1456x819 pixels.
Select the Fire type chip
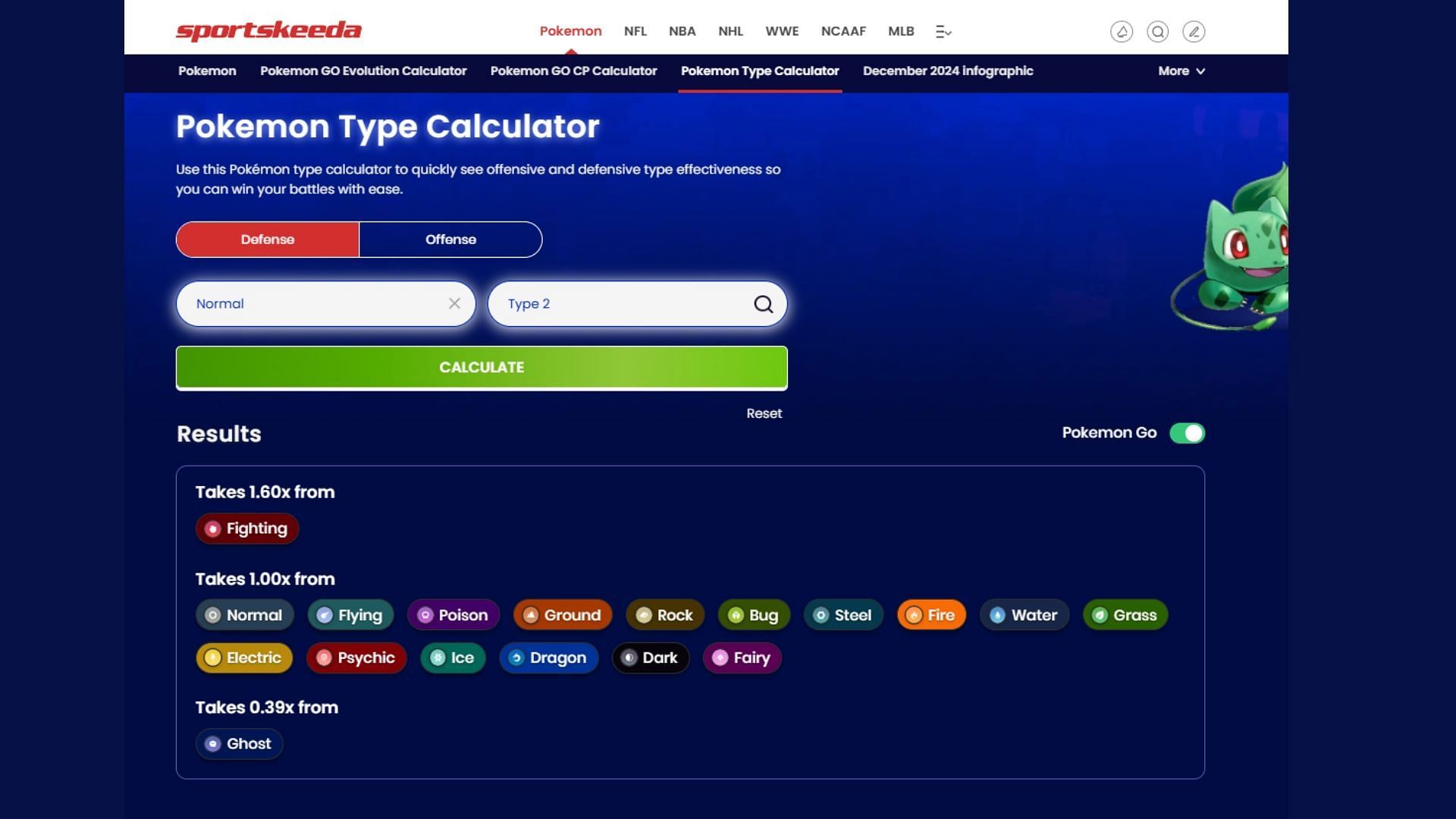(931, 615)
